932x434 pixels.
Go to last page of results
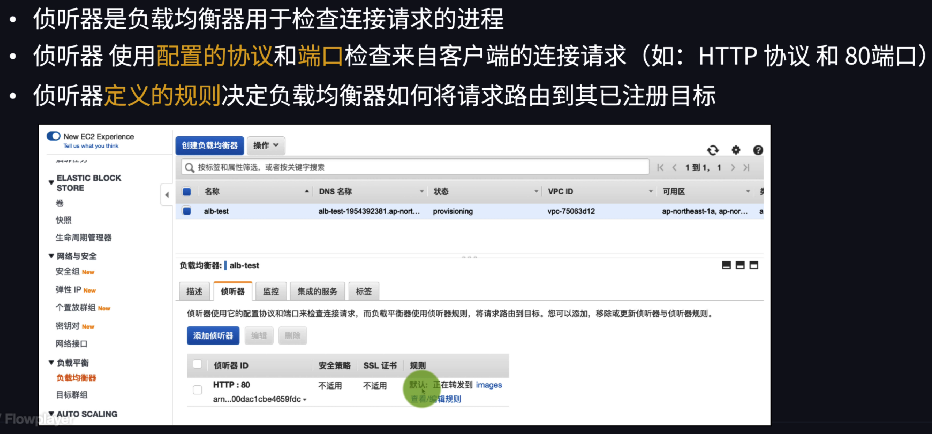[x=747, y=168]
